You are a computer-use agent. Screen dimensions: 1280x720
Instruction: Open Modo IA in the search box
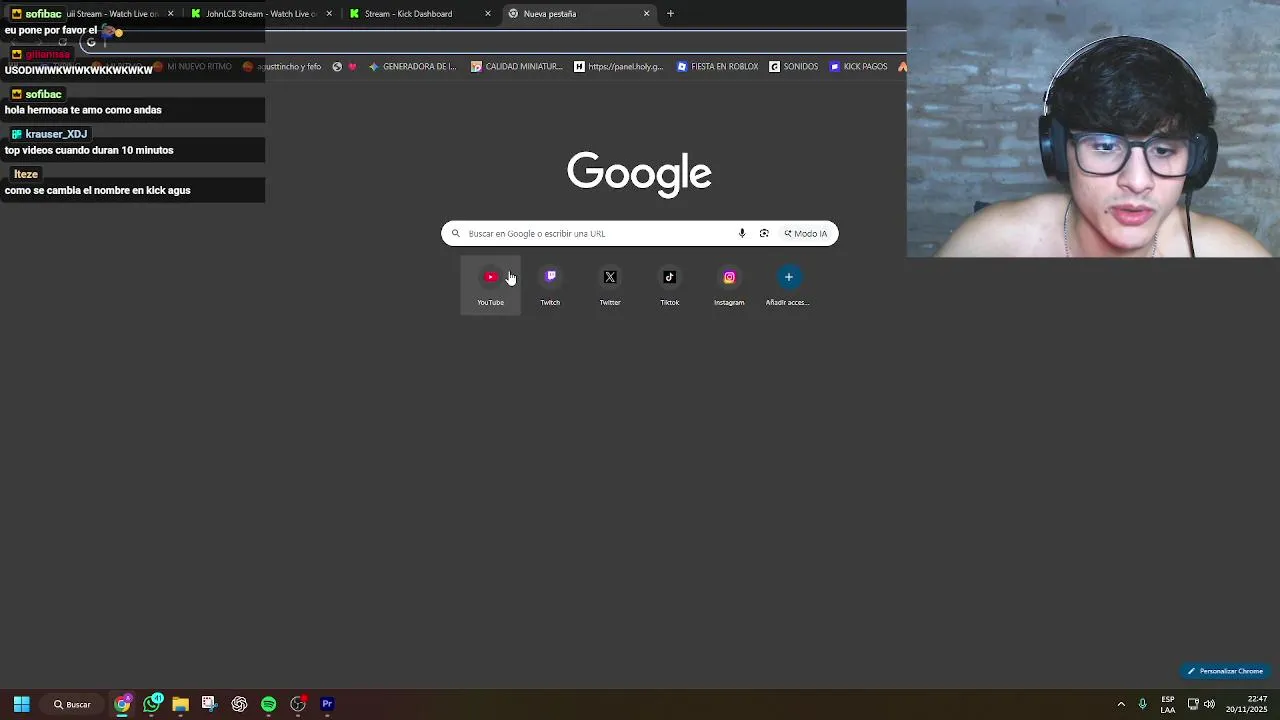click(x=805, y=233)
